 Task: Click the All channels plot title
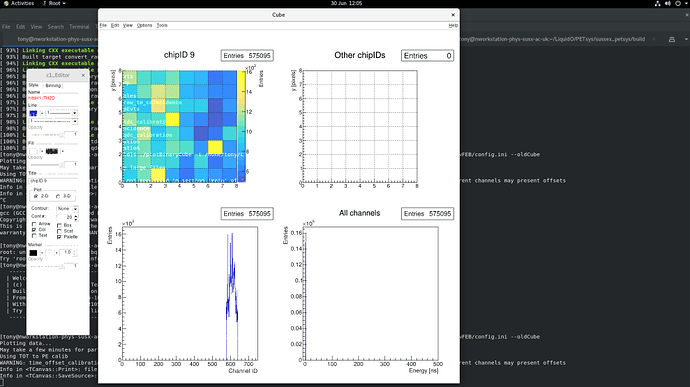point(360,213)
